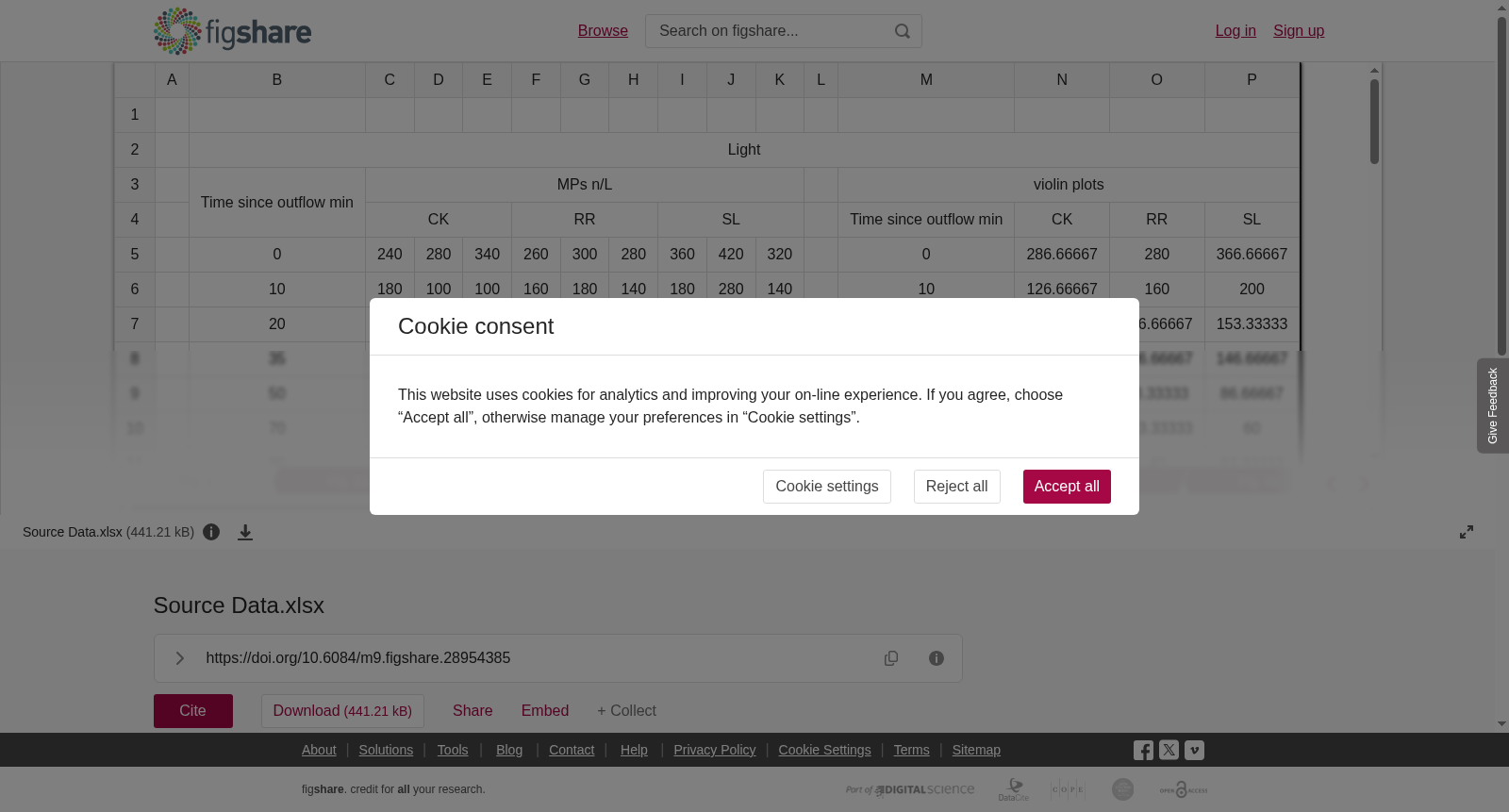Image resolution: width=1509 pixels, height=812 pixels.
Task: Click the figshare logo
Action: coord(232,31)
